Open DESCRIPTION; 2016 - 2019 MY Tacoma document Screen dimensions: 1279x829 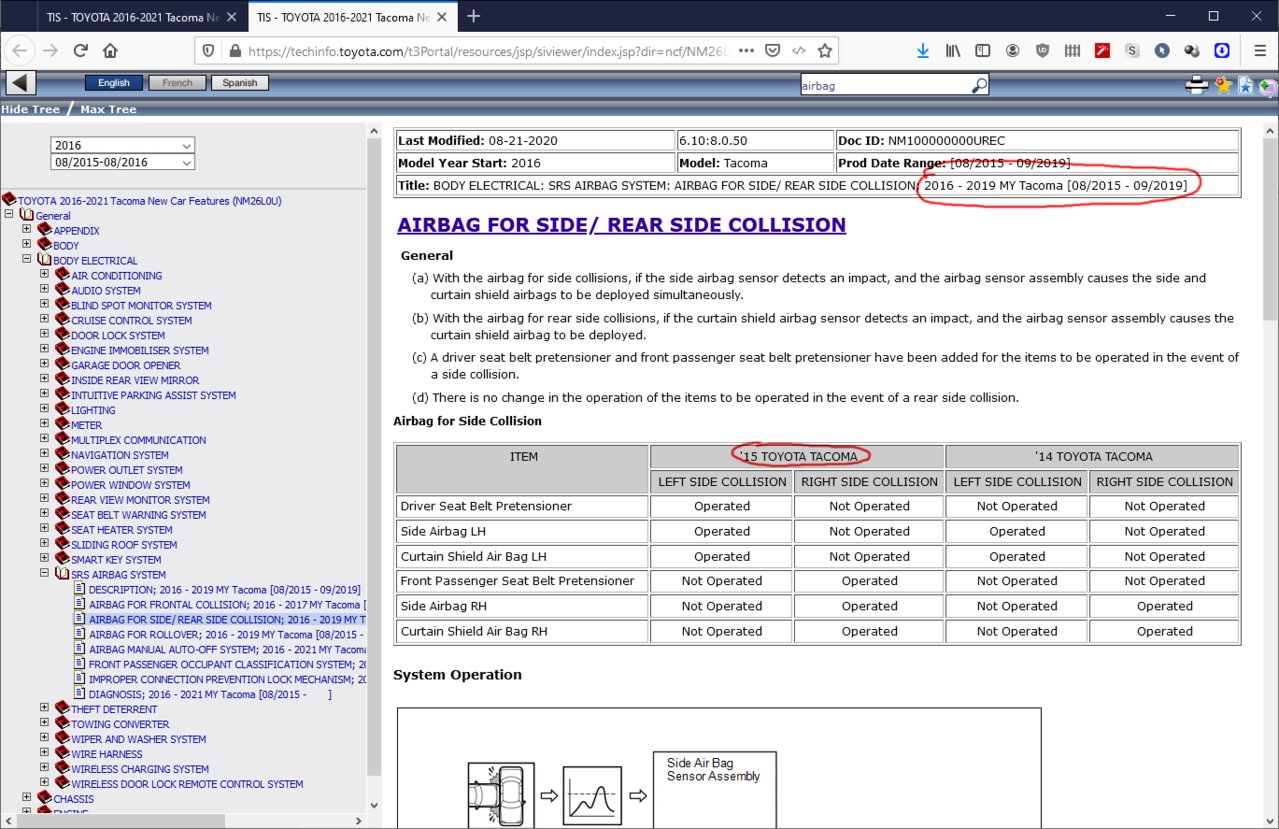[x=225, y=590]
